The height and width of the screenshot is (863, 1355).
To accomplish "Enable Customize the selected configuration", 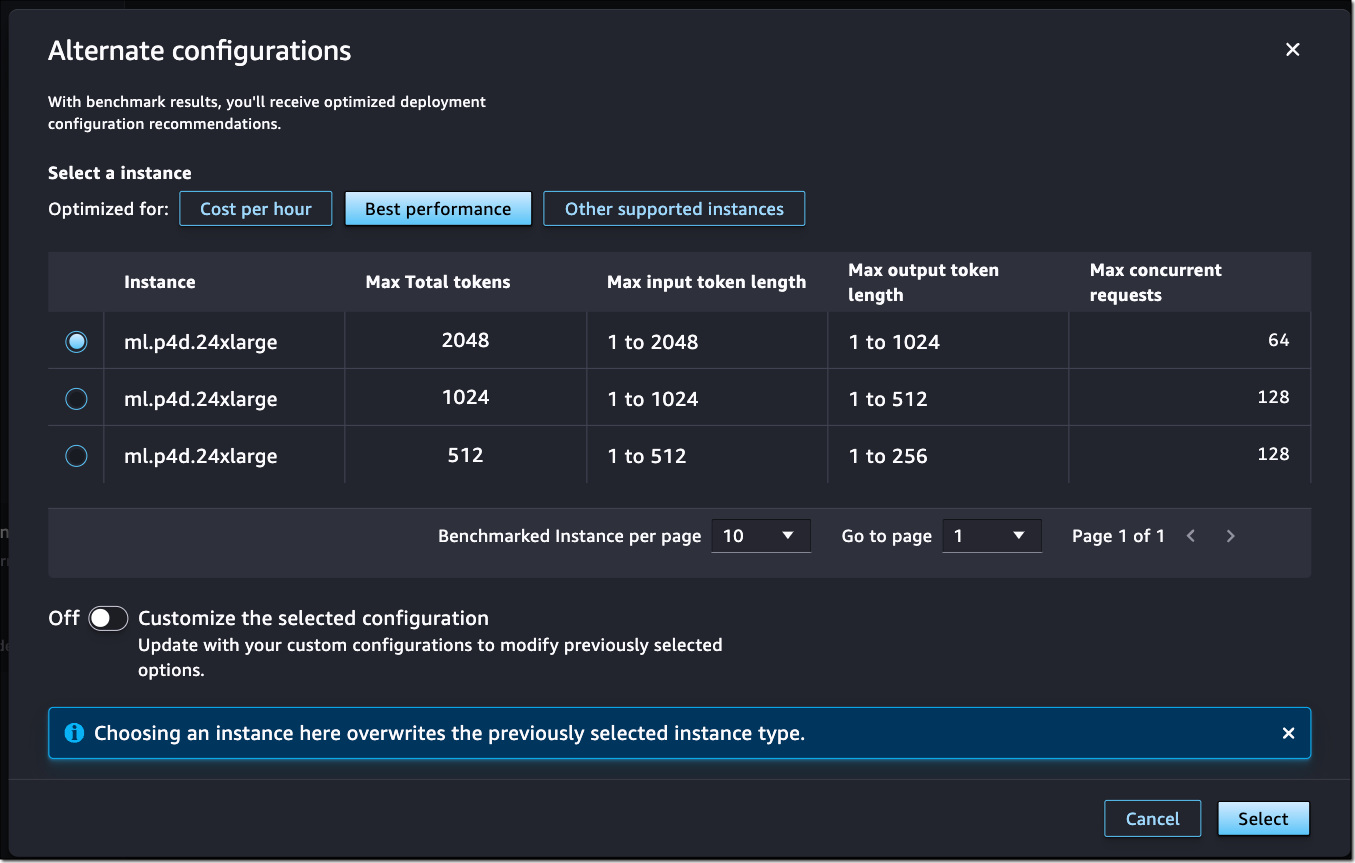I will (x=108, y=618).
